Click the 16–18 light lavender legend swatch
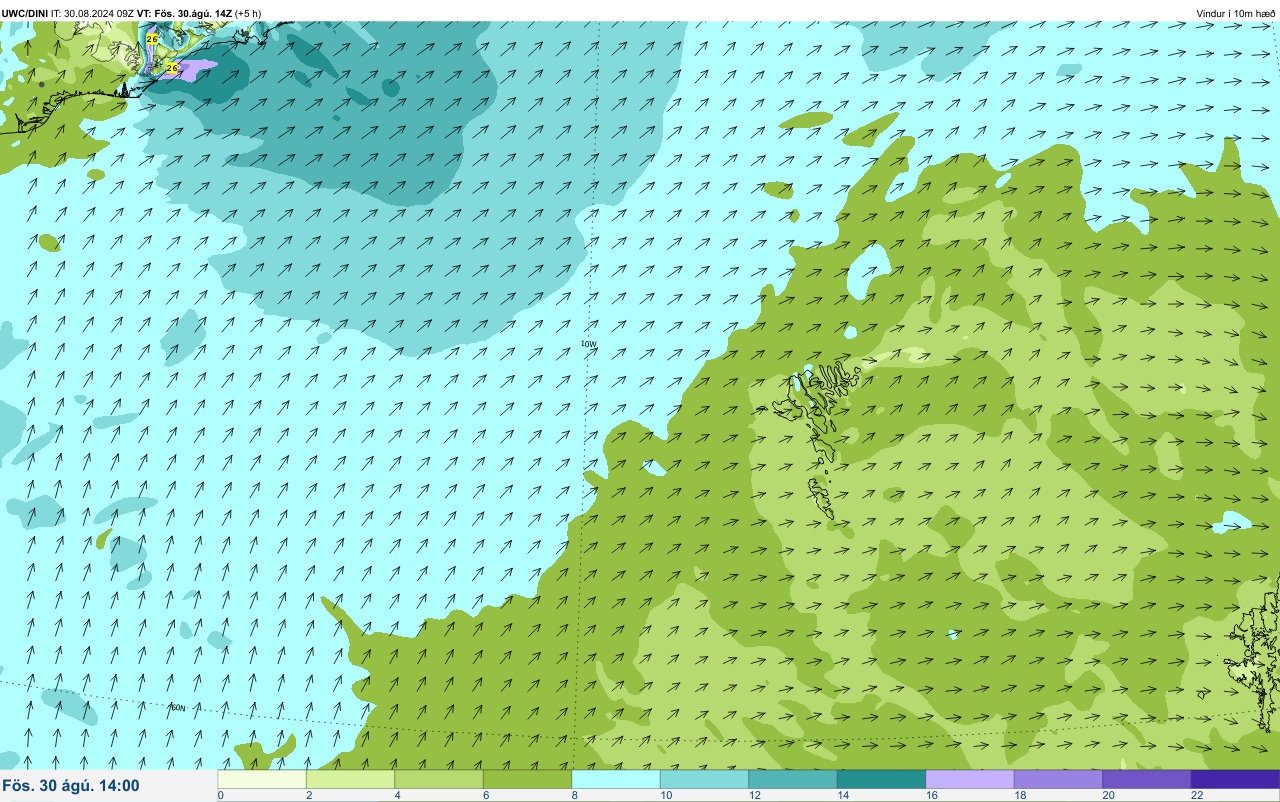This screenshot has height=802, width=1280. tap(970, 779)
